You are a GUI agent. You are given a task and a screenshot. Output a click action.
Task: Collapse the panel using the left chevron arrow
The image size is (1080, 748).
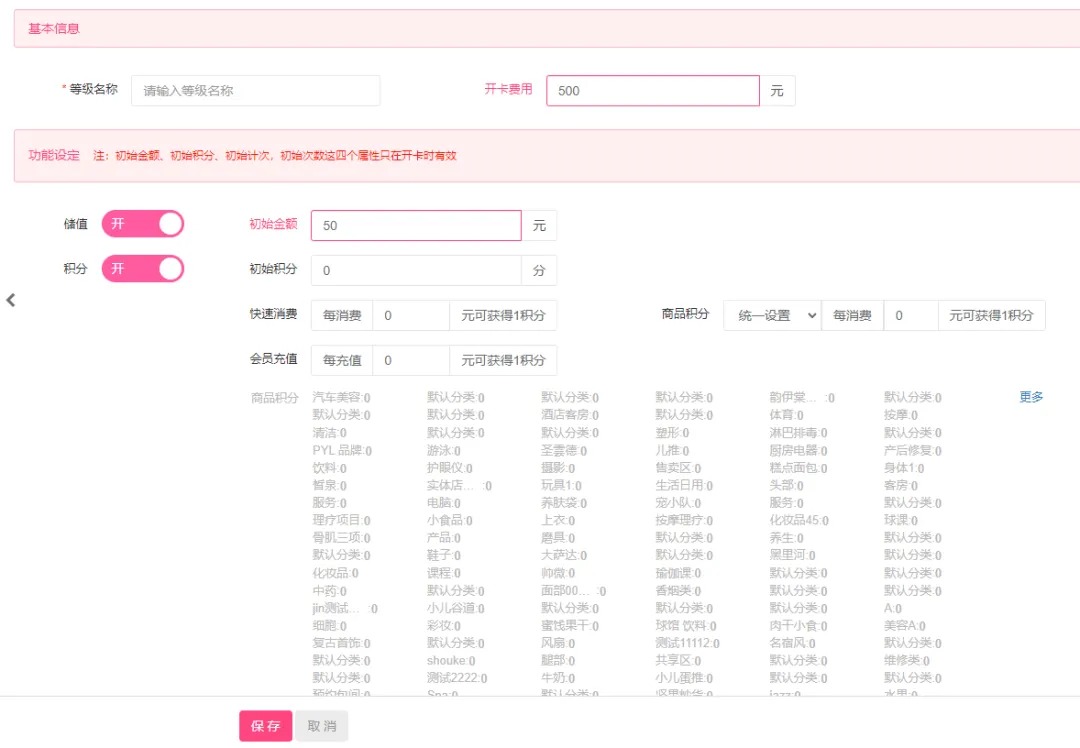click(11, 299)
